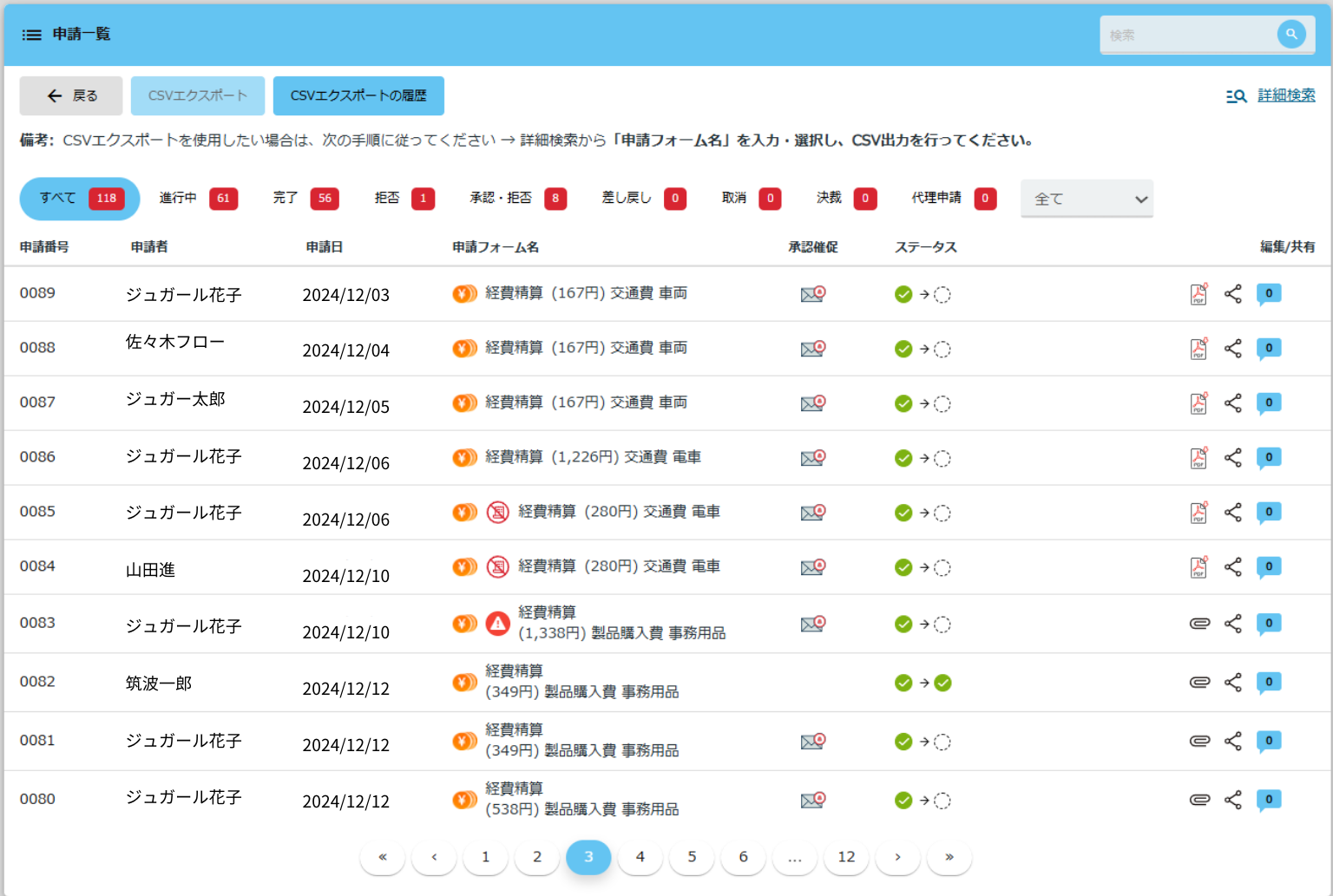
Task: Send approval reminder for application 0089
Action: pos(813,294)
